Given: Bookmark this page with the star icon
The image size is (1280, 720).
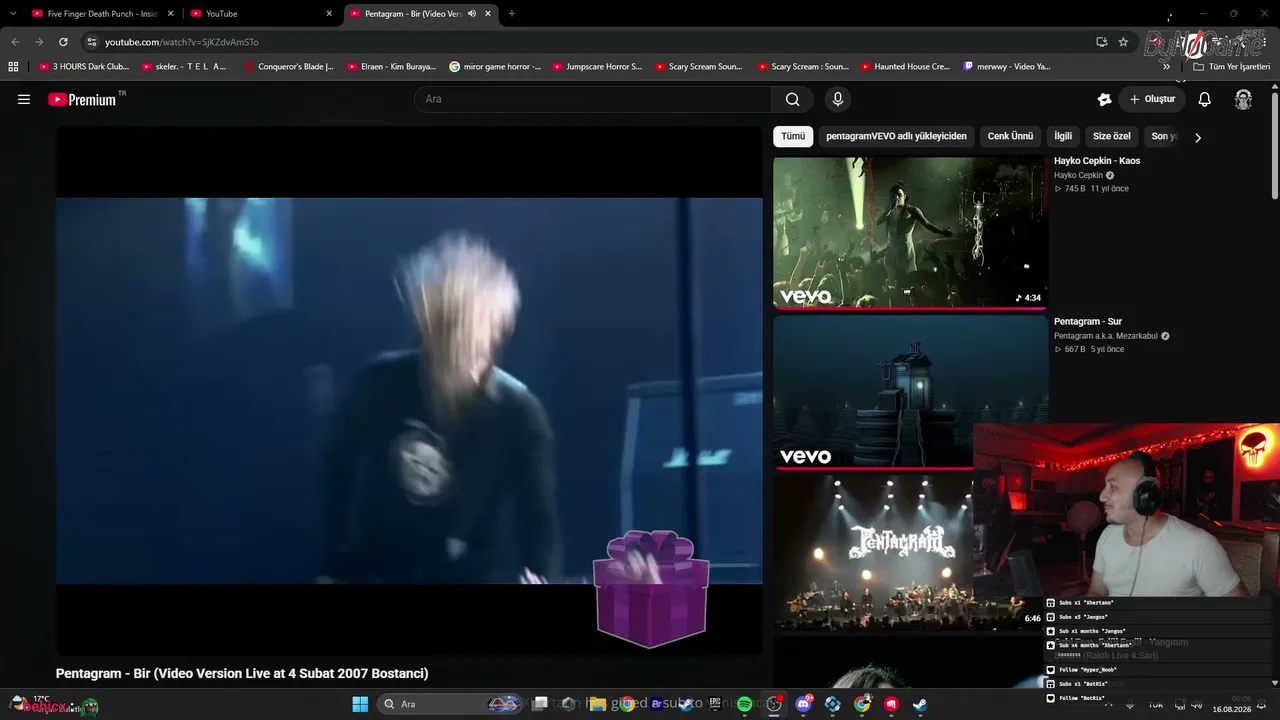Looking at the screenshot, I should pyautogui.click(x=1123, y=42).
